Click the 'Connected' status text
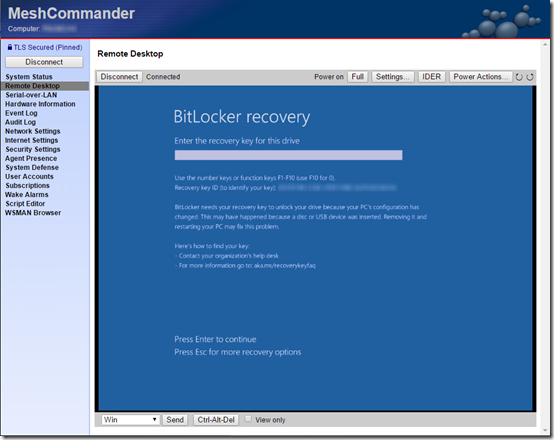Screen dimensions: 554x440 163,77
